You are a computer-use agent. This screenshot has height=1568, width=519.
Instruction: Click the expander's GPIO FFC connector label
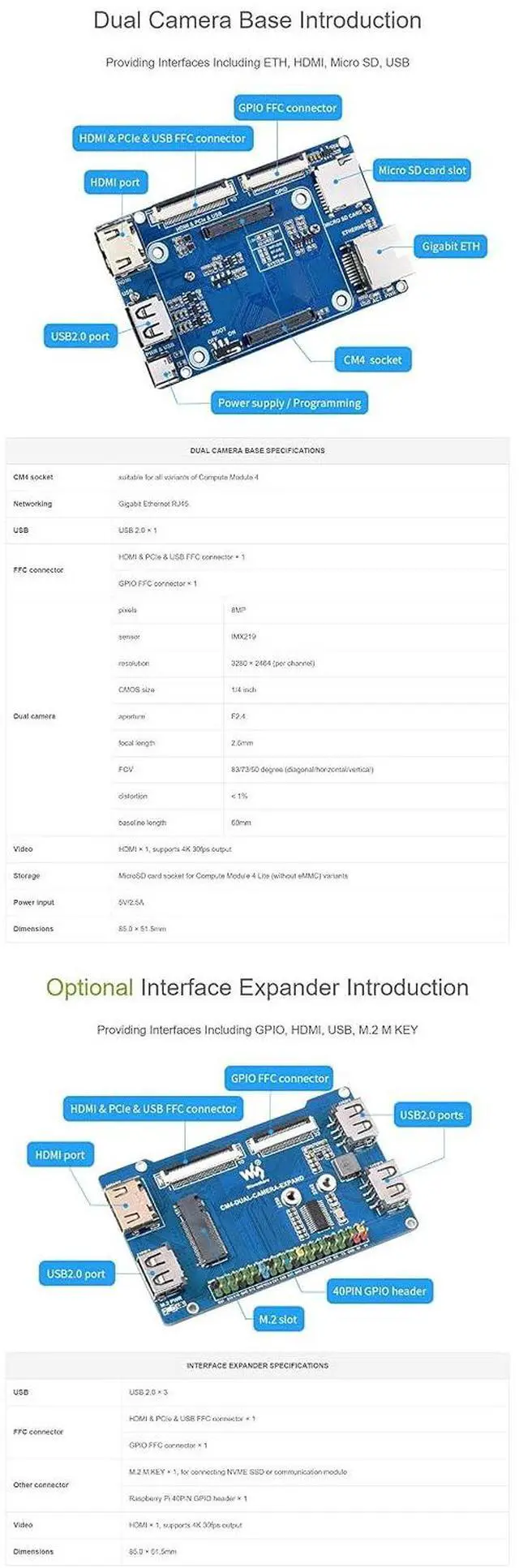pos(280,1078)
